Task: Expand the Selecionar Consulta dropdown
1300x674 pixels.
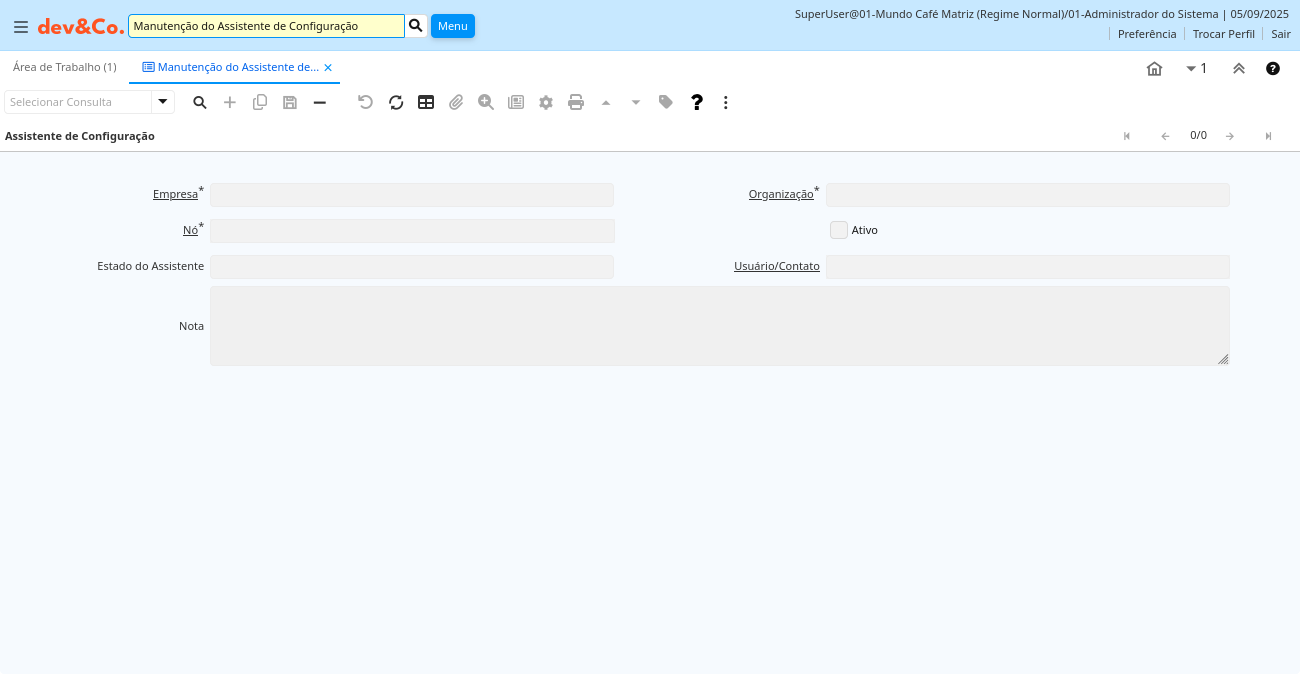Action: coord(162,102)
